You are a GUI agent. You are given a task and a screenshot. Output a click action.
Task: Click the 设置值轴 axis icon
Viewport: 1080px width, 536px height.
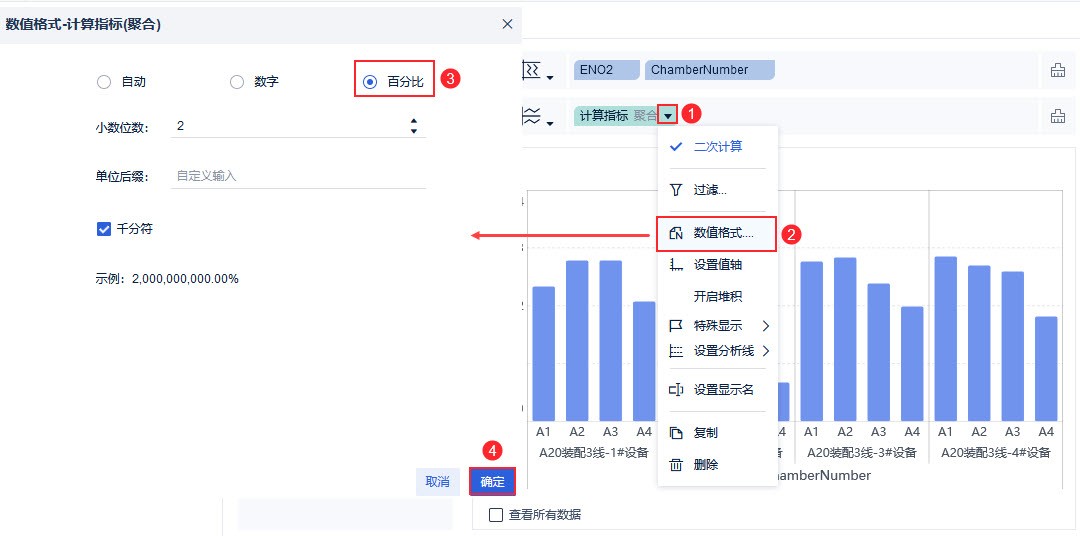pyautogui.click(x=676, y=265)
